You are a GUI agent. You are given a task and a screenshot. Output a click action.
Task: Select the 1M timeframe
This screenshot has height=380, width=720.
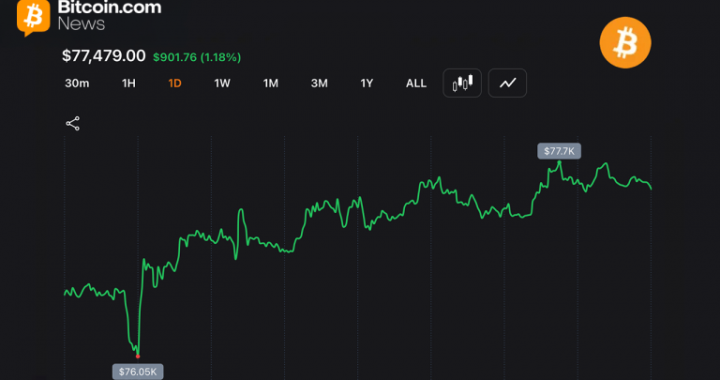point(270,84)
